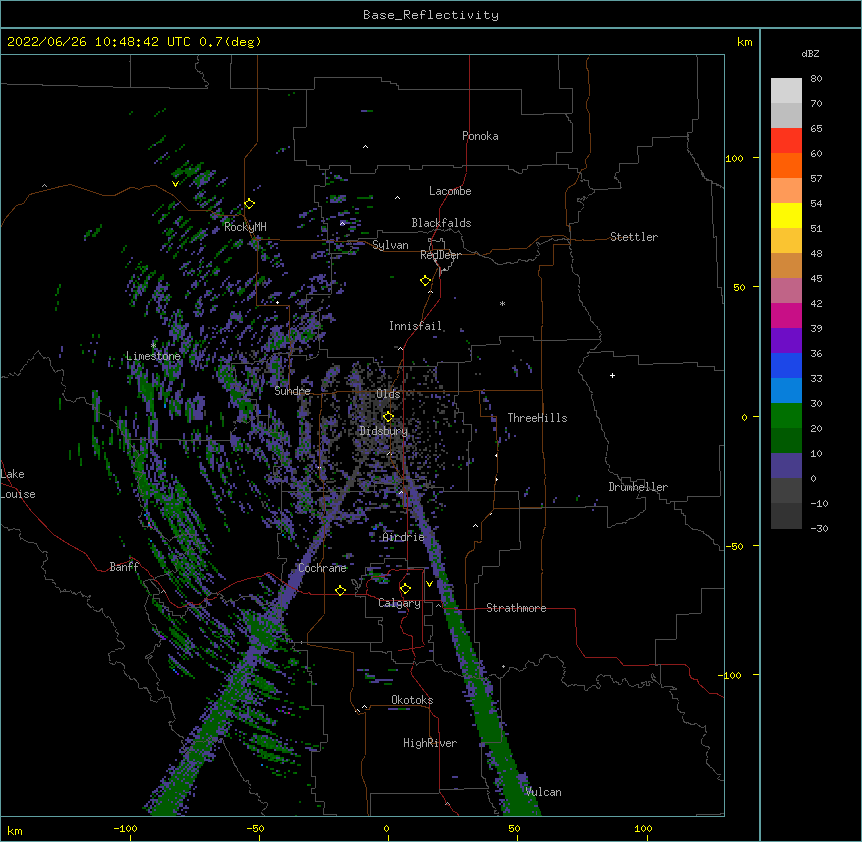Click the Lake Louise label
This screenshot has height=842, width=862.
(x=18, y=484)
